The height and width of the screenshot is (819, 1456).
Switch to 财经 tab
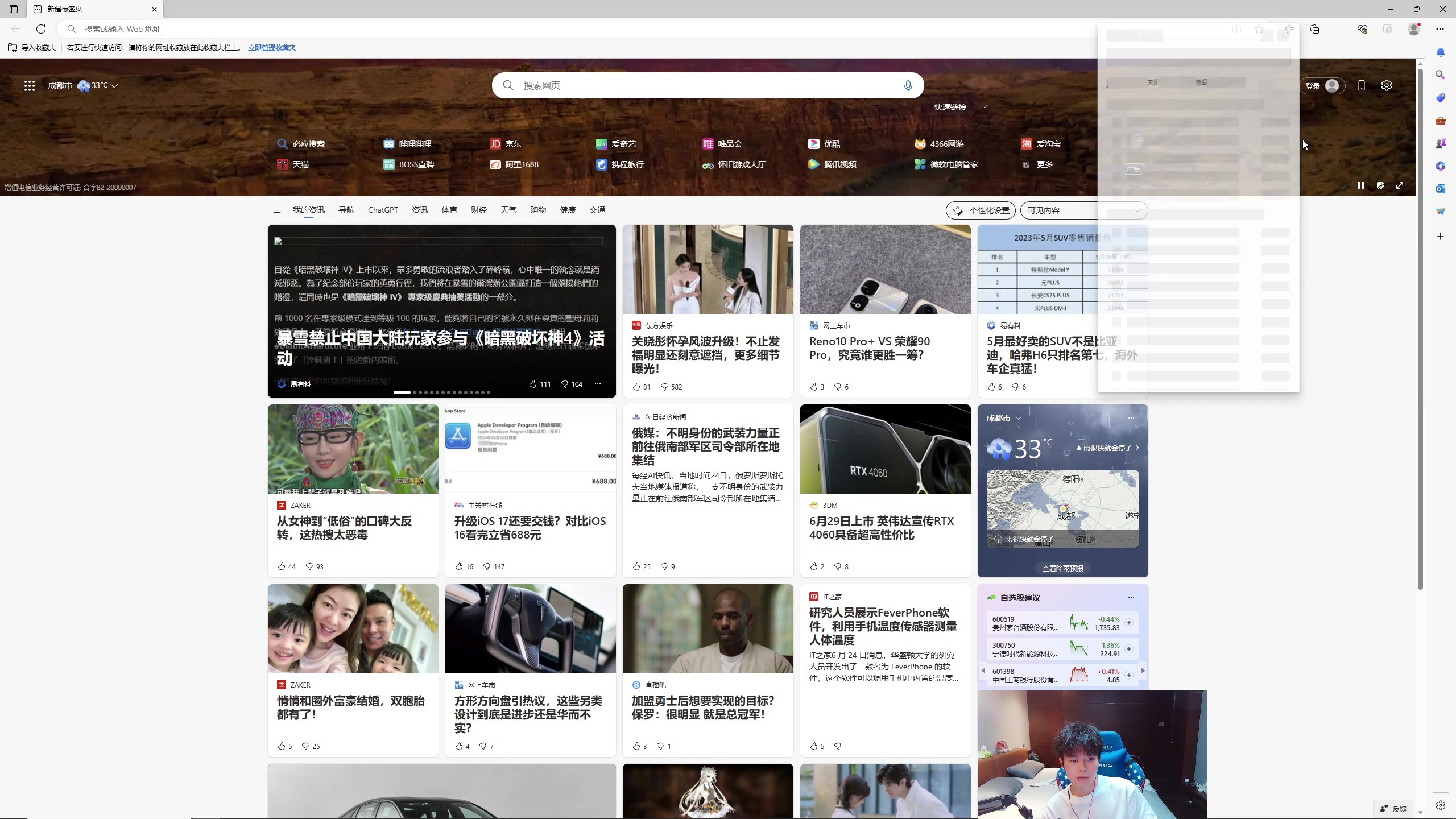pos(479,210)
